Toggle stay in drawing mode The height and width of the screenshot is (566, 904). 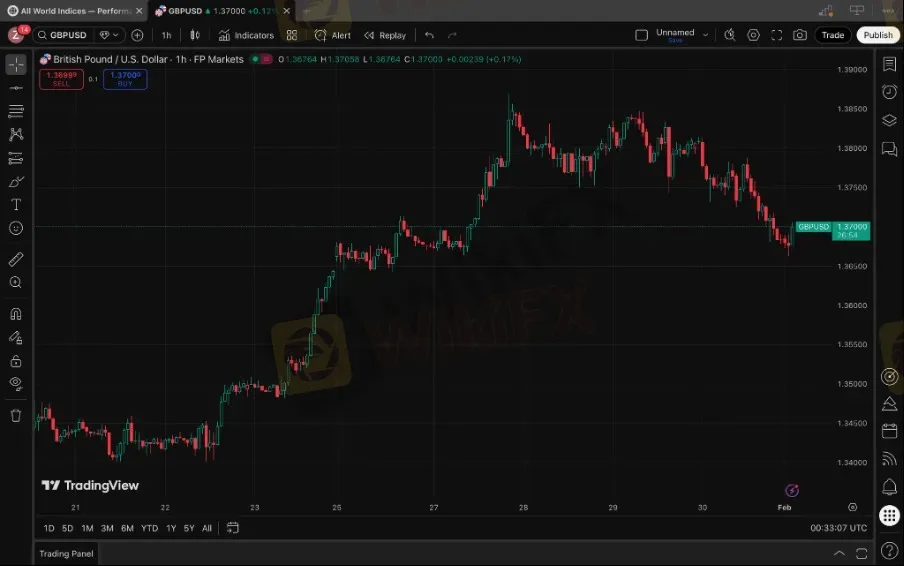point(16,338)
